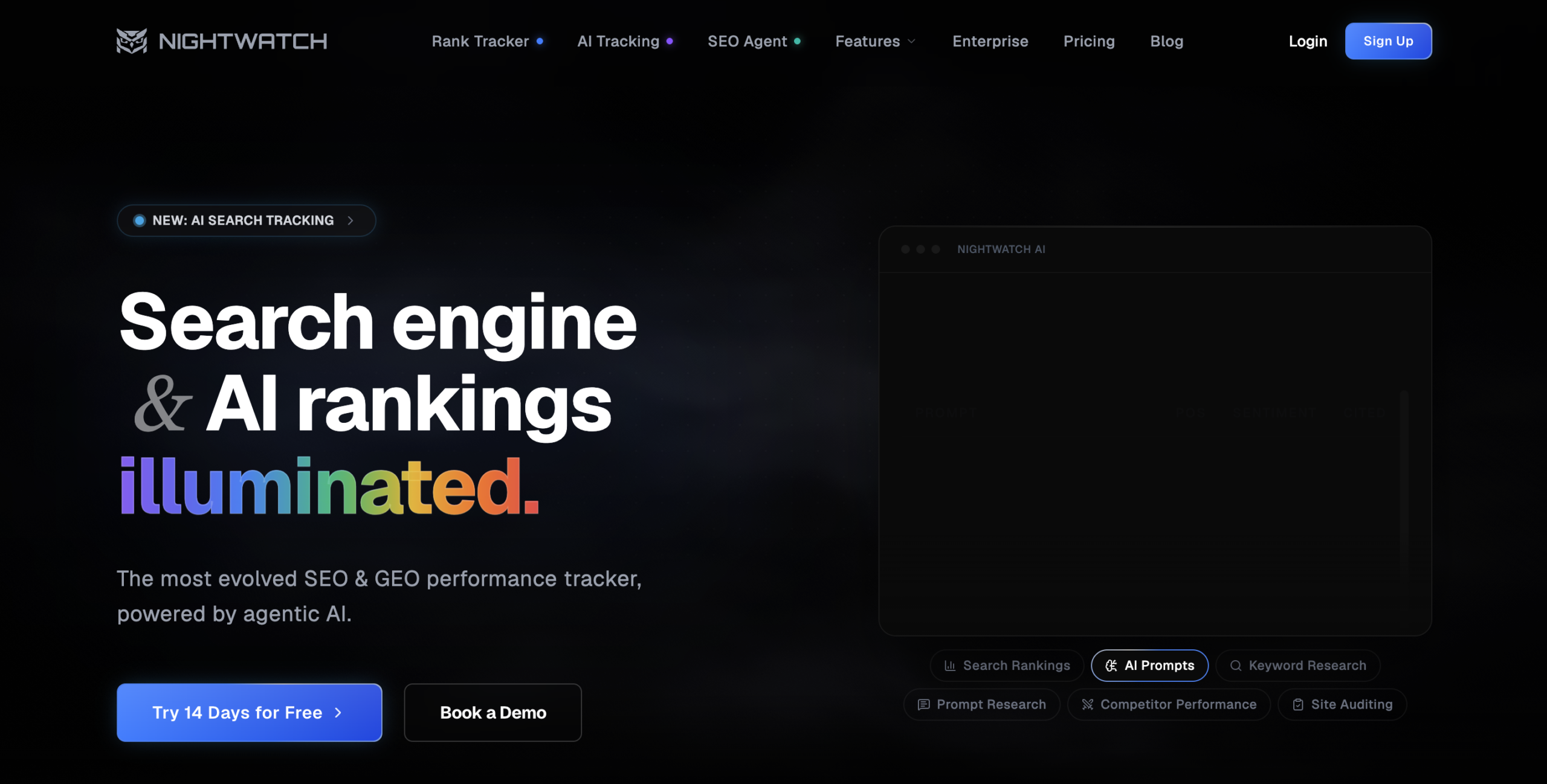Viewport: 1547px width, 784px height.
Task: Open the Pricing menu item
Action: [1089, 41]
